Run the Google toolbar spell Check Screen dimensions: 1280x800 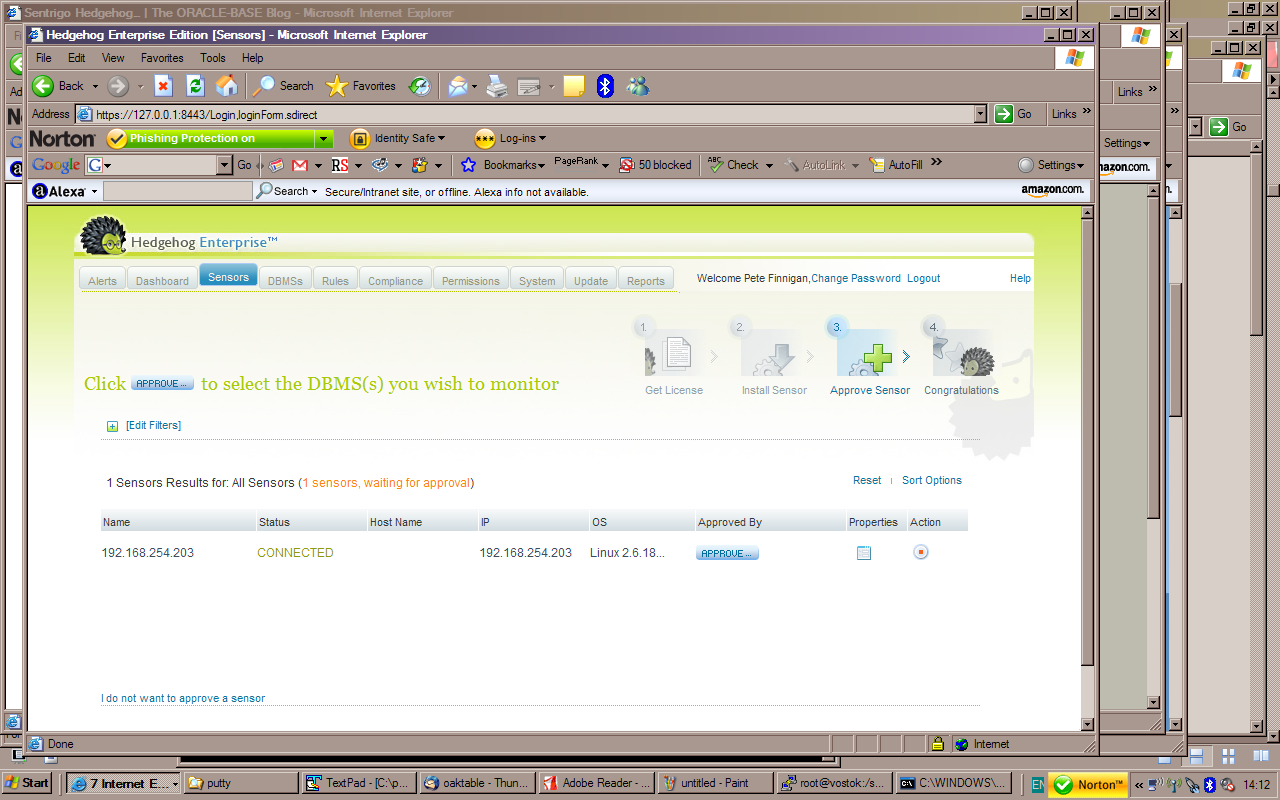(x=733, y=165)
